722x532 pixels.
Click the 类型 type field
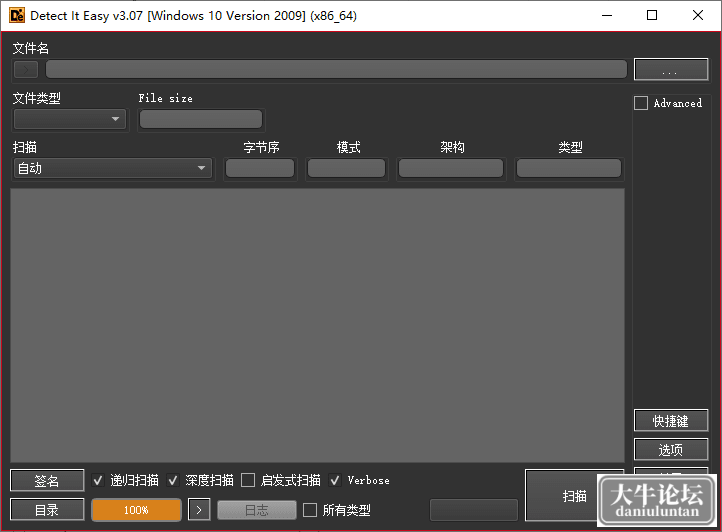click(x=569, y=168)
